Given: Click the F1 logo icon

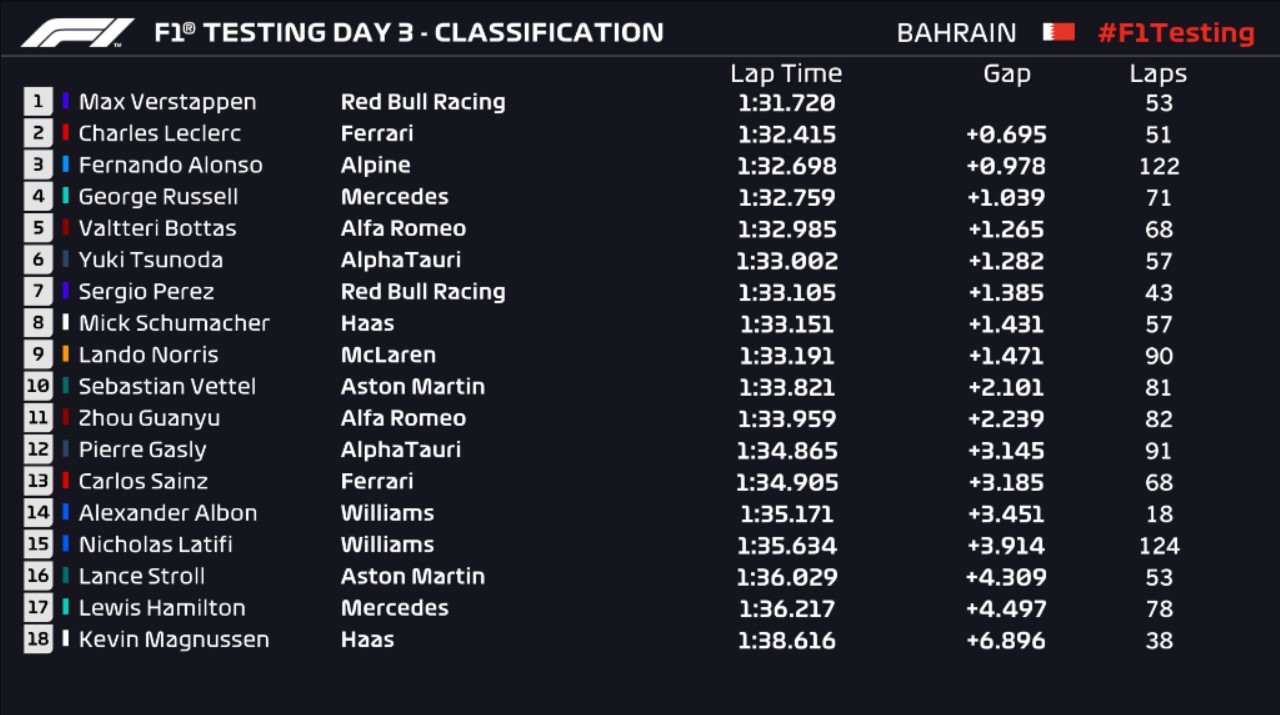Looking at the screenshot, I should click(78, 33).
